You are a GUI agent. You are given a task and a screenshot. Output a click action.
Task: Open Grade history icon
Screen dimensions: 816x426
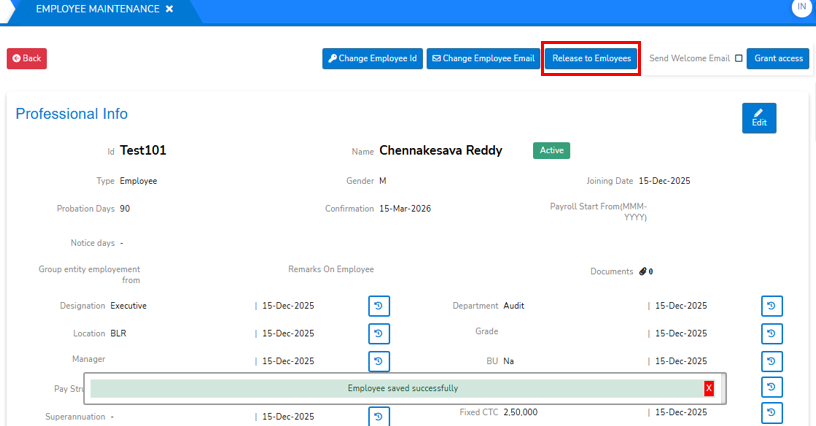[x=771, y=334]
